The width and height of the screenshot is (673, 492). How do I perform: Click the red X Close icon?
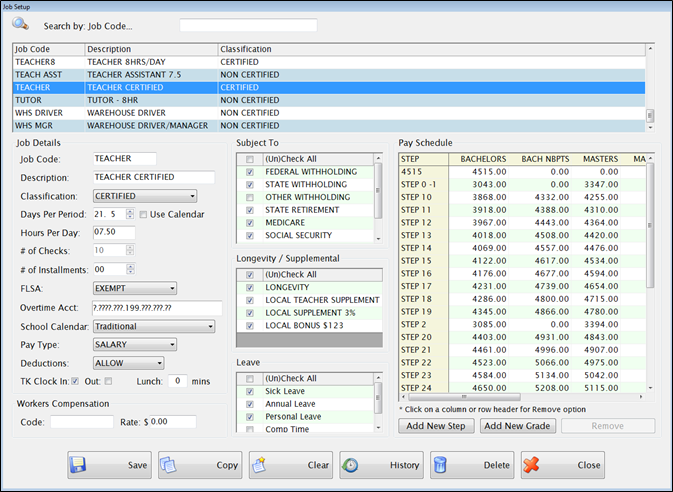[531, 465]
